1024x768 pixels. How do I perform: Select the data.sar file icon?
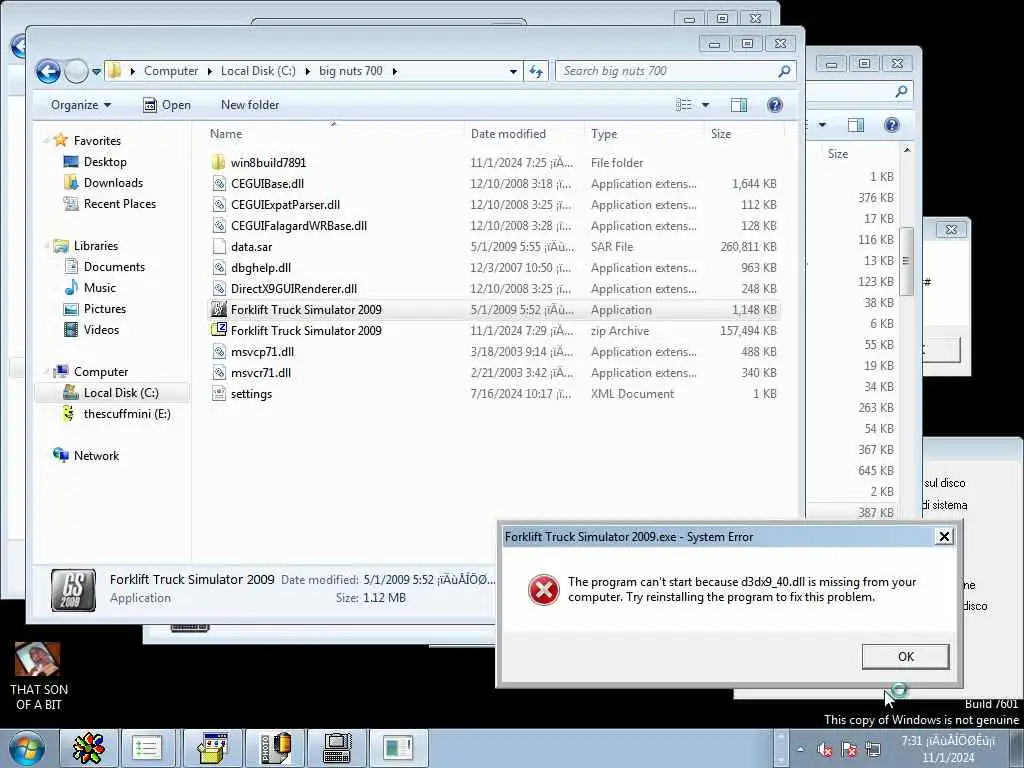pyautogui.click(x=219, y=247)
